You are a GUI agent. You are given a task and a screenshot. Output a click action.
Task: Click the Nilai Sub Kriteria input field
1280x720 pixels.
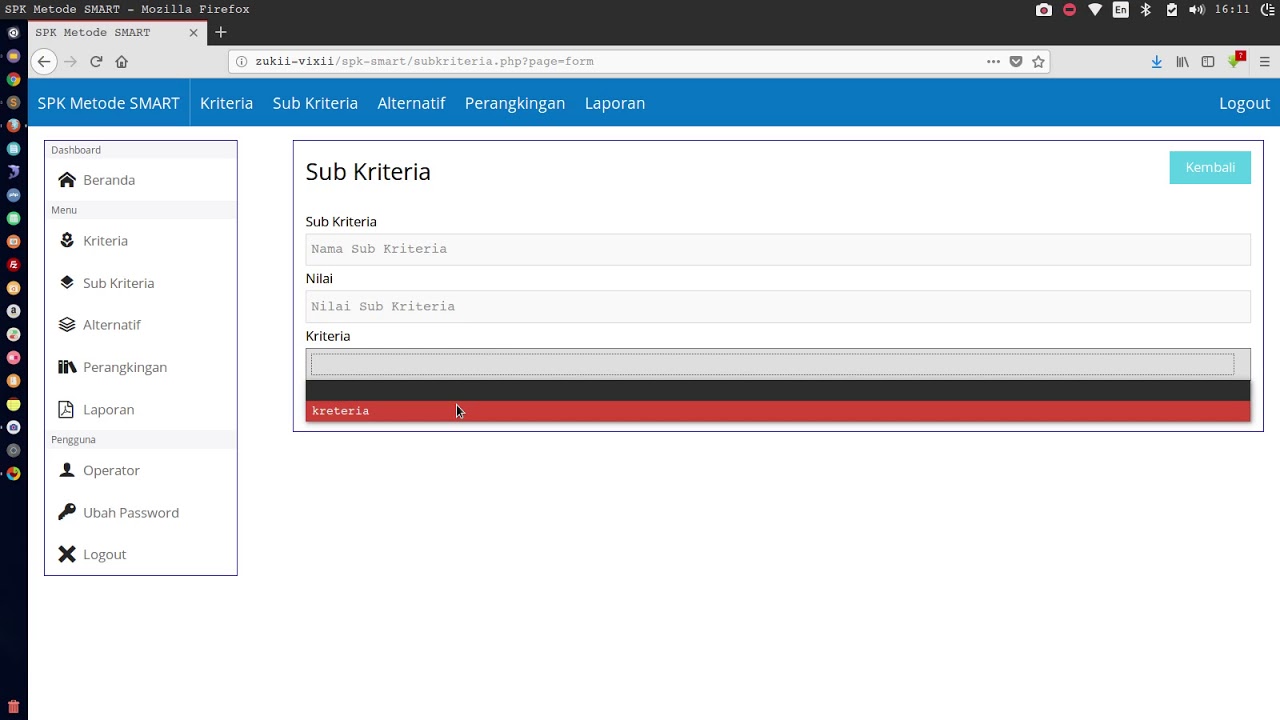778,307
